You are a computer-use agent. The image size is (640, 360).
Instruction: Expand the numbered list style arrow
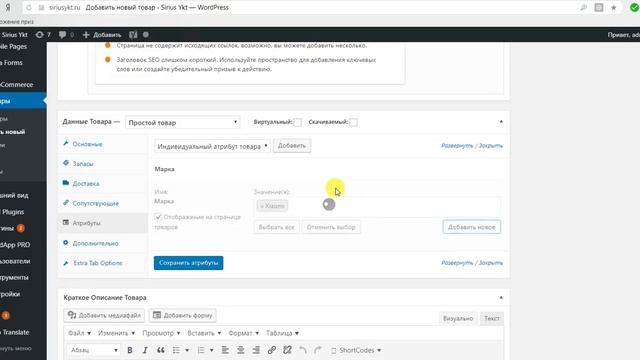point(211,350)
